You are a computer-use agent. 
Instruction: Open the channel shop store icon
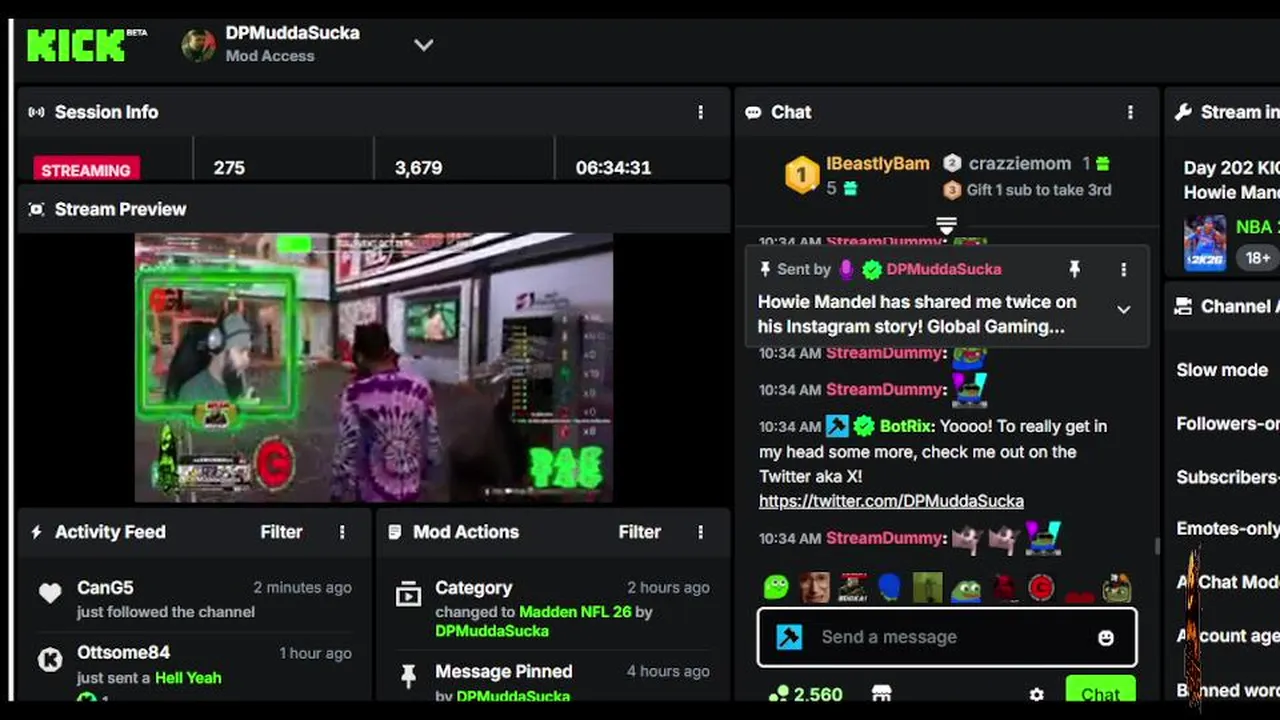click(x=881, y=694)
